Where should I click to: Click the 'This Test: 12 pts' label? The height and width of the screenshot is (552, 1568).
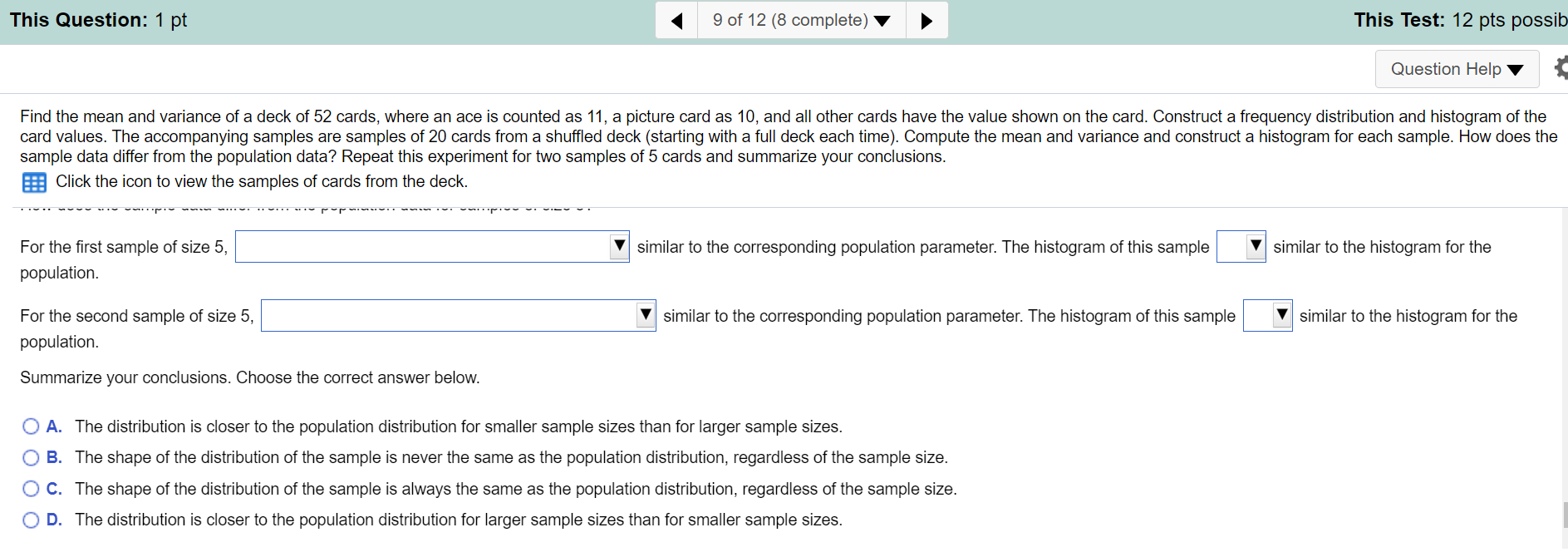(1460, 20)
